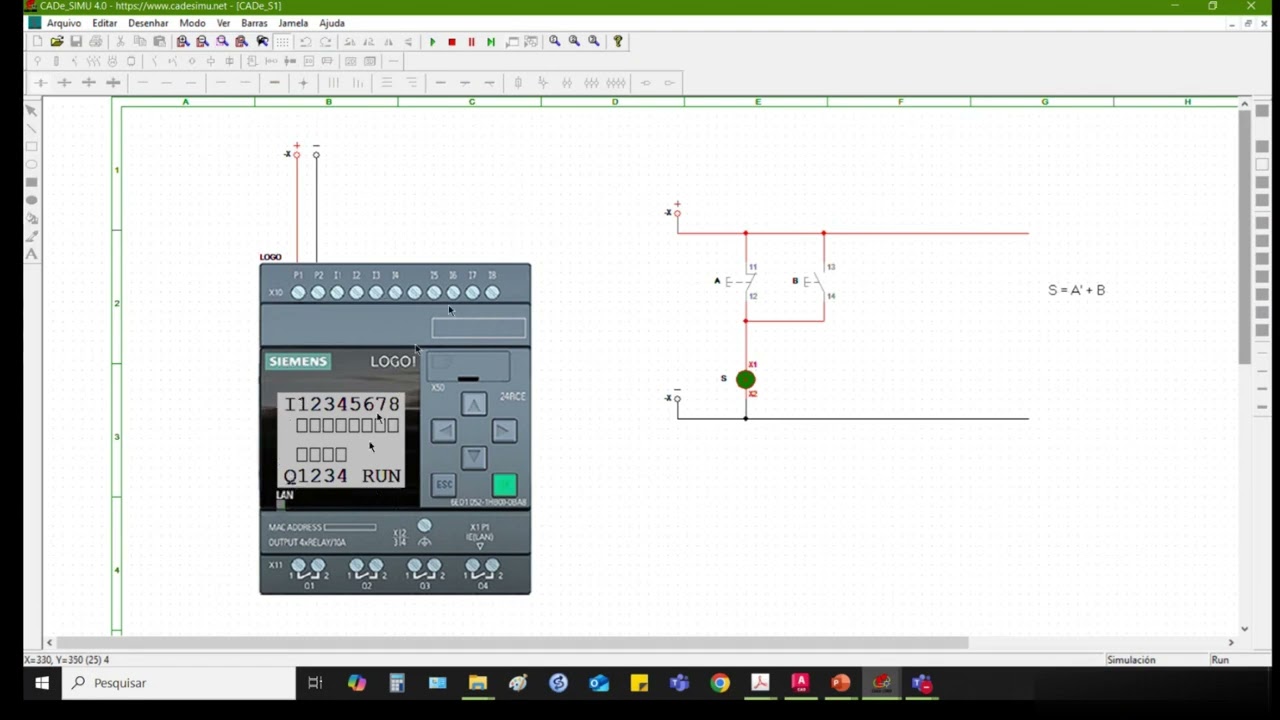Toggle the grid display icon
The width and height of the screenshot is (1280, 720).
(x=283, y=42)
